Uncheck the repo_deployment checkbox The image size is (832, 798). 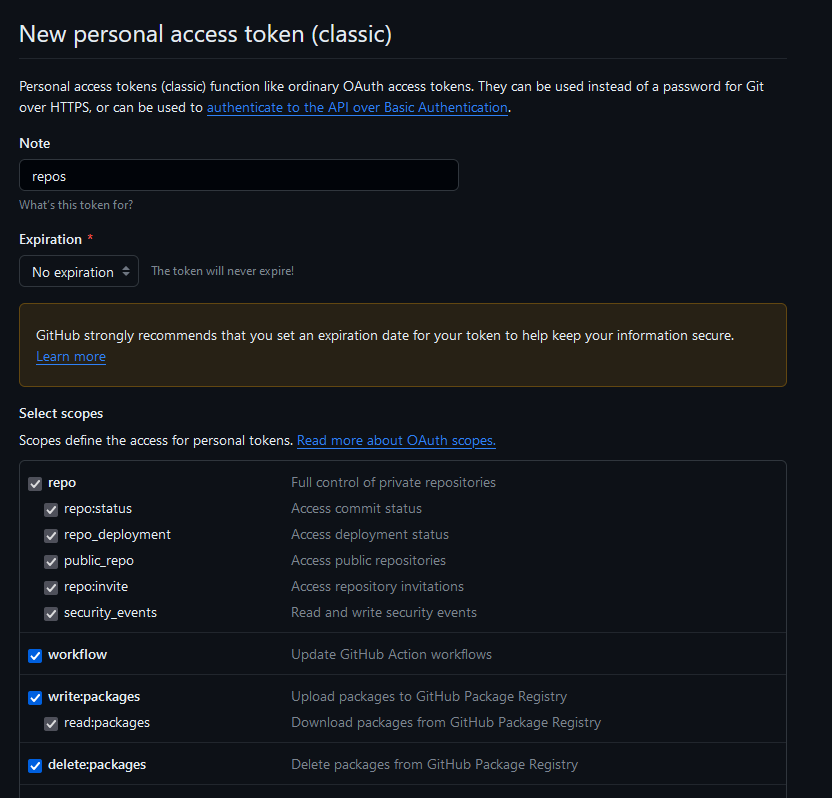pos(51,535)
